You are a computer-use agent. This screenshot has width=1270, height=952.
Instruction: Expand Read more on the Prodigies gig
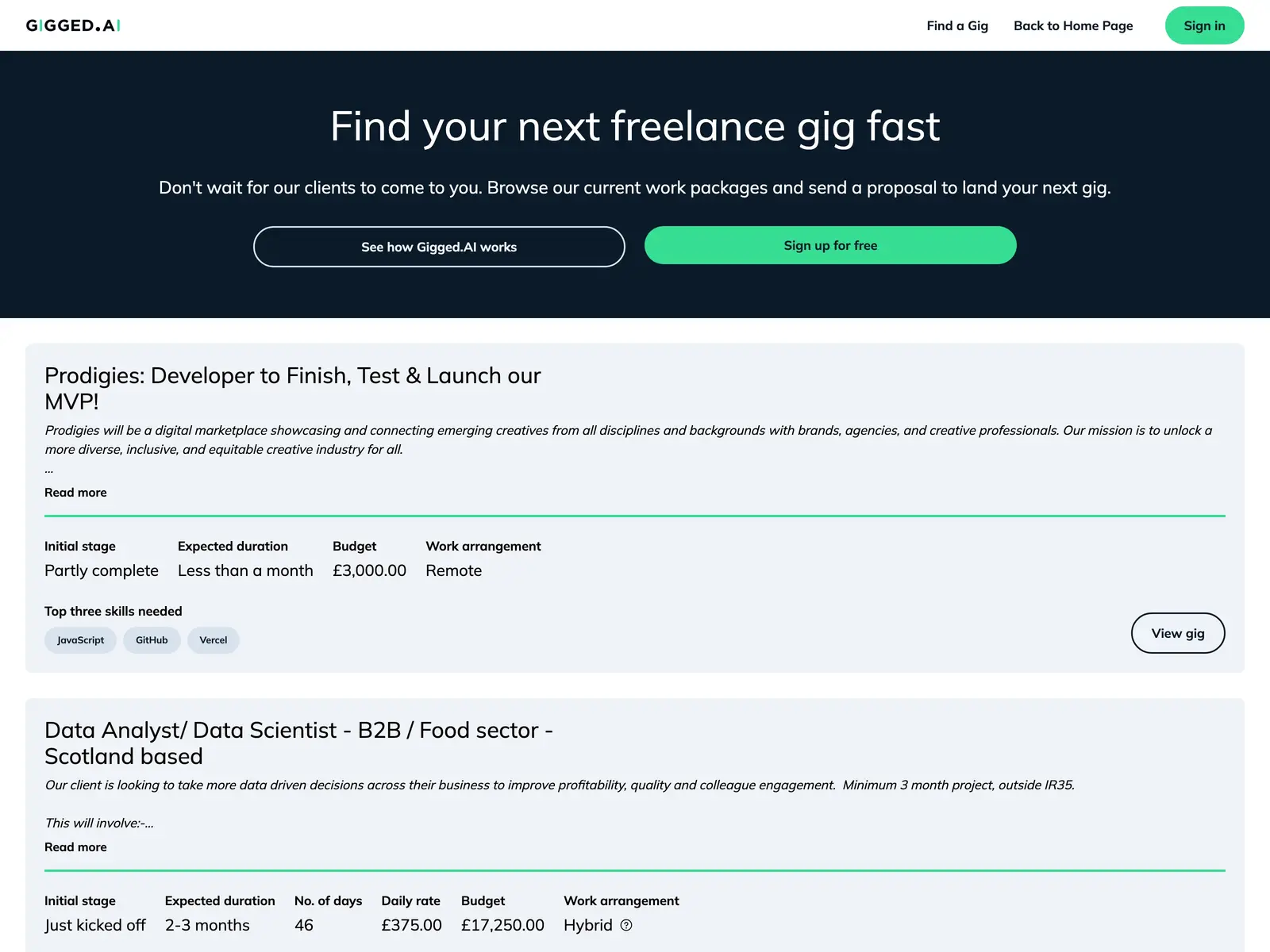click(x=75, y=493)
